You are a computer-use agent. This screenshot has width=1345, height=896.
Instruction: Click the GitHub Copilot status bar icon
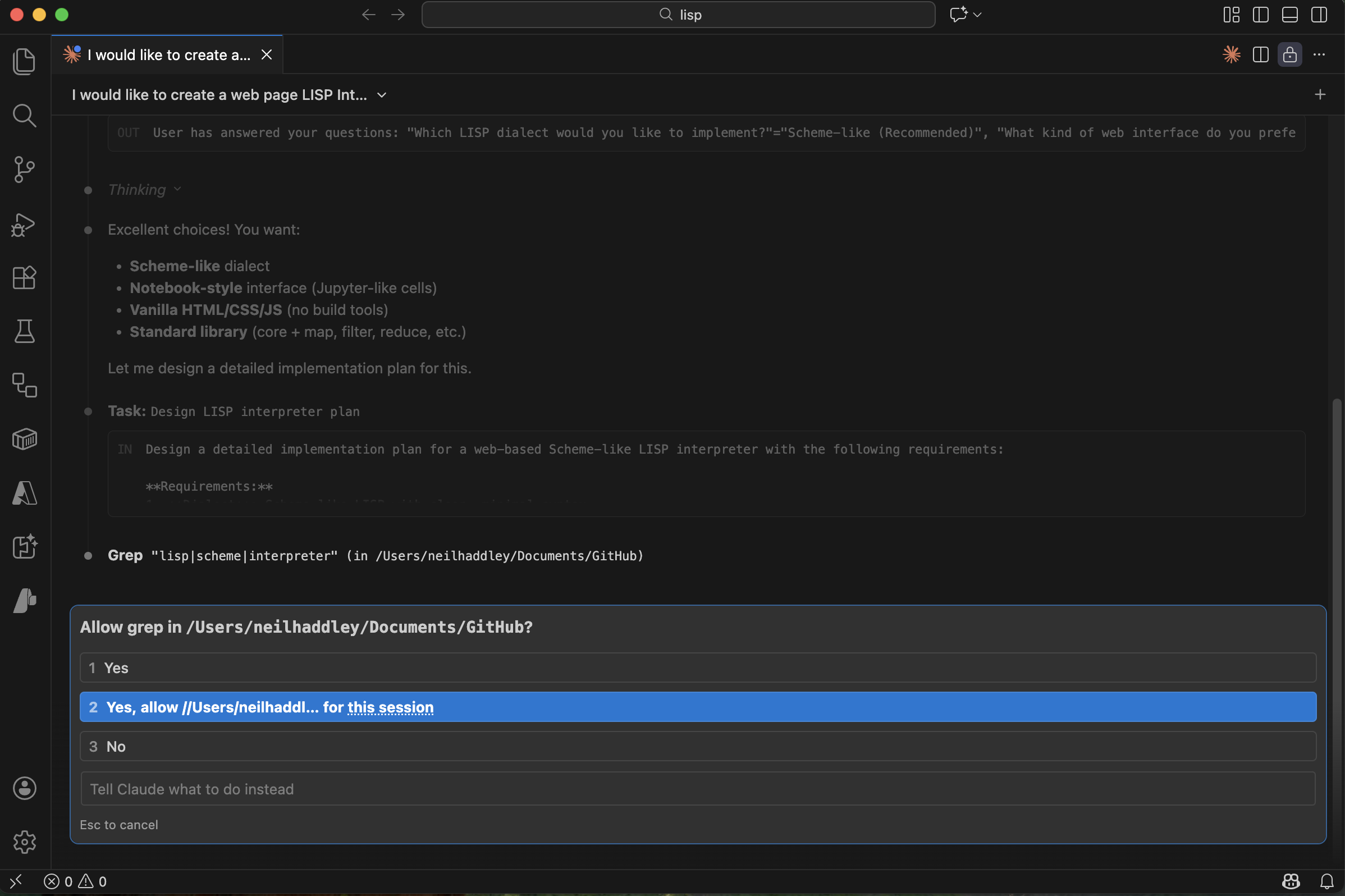(1291, 881)
